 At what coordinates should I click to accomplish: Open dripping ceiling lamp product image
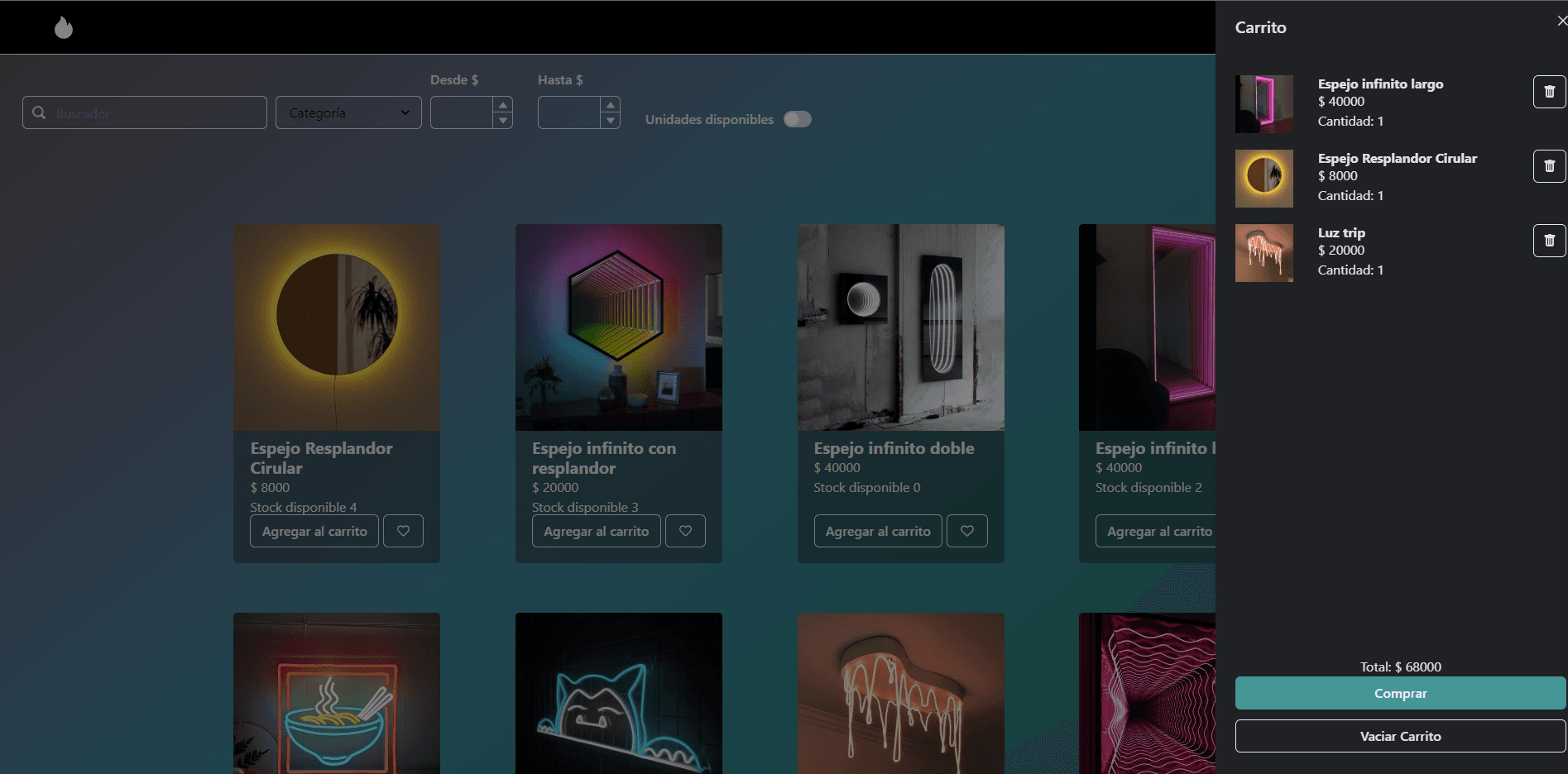tap(901, 693)
